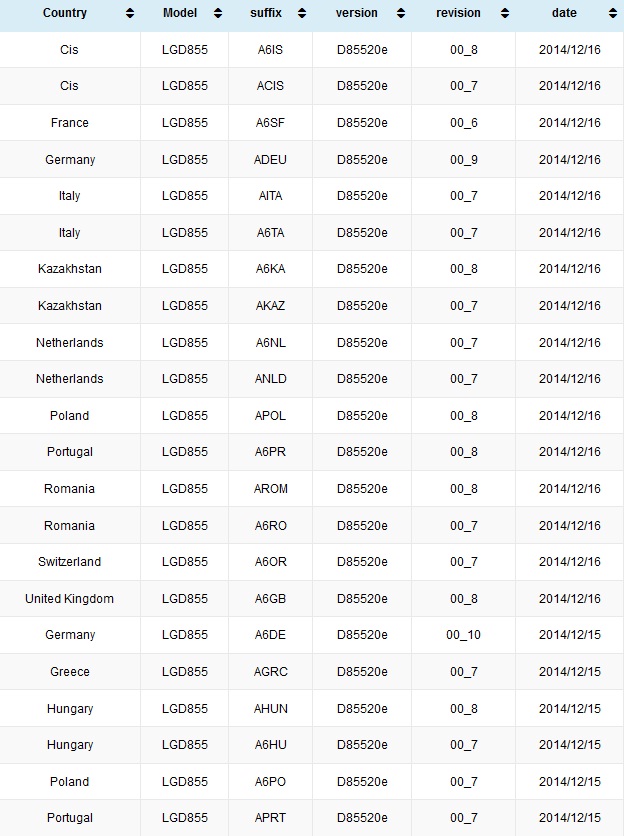Click the AHUN suffix cell for Hungary
624x836 pixels.
270,708
